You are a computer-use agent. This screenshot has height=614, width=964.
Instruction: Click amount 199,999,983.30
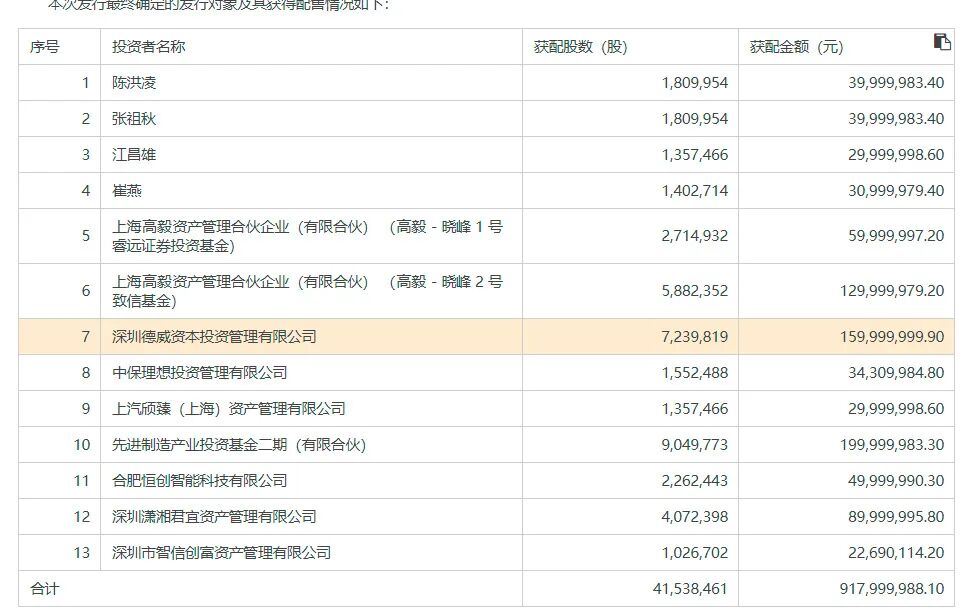point(891,445)
